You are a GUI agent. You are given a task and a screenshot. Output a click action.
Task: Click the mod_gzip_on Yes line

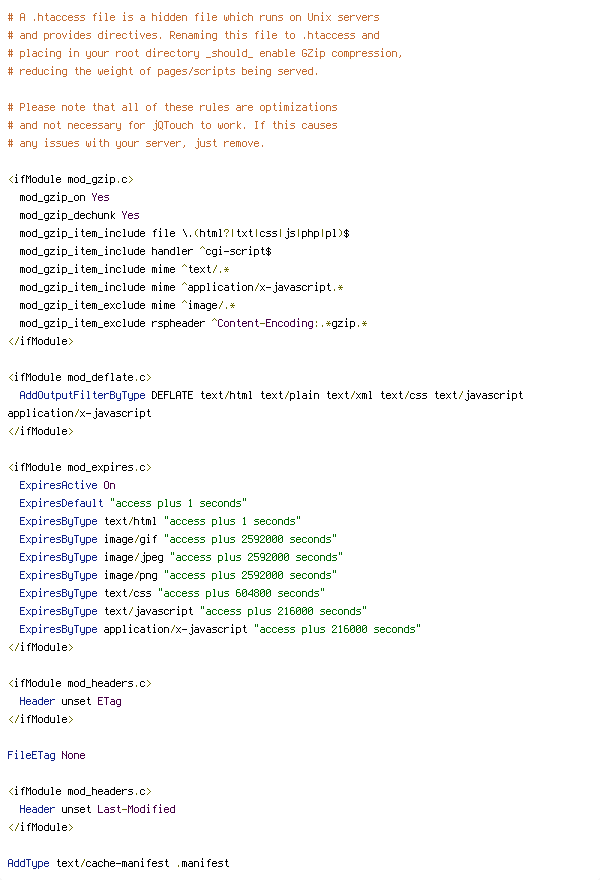pyautogui.click(x=65, y=198)
